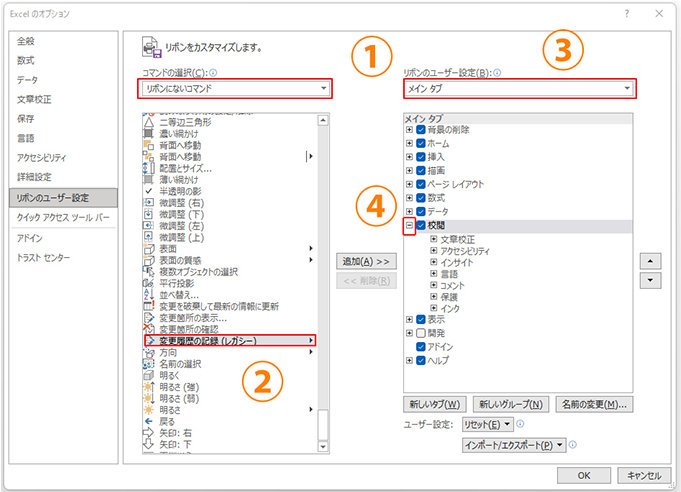
Task: Uncheck the 背景の削除 tab checkbox
Action: pyautogui.click(x=420, y=129)
